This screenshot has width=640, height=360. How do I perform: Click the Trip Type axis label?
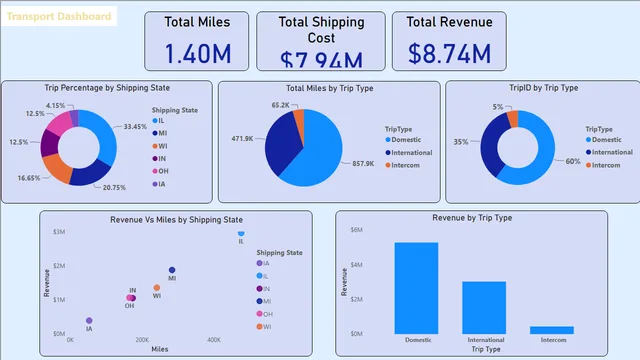tap(486, 349)
